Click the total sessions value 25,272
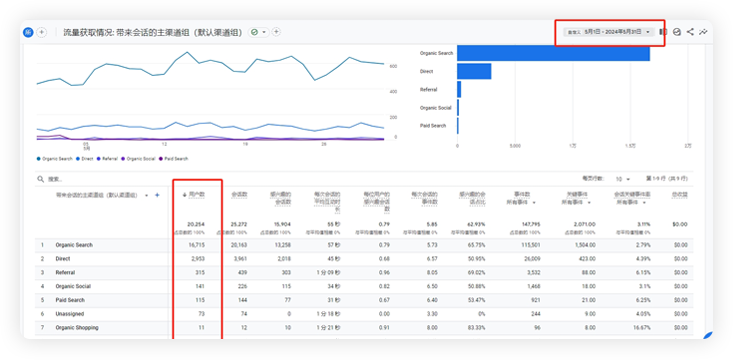The height and width of the screenshot is (361, 733). click(x=238, y=224)
